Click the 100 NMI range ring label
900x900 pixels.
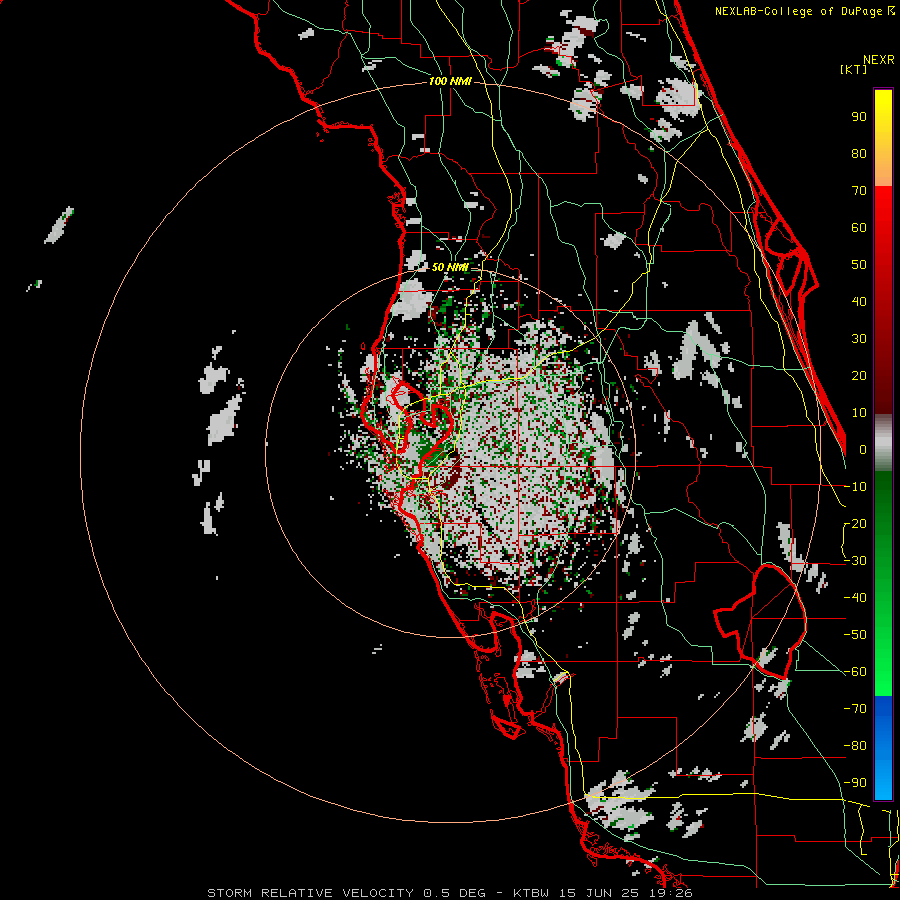450,81
